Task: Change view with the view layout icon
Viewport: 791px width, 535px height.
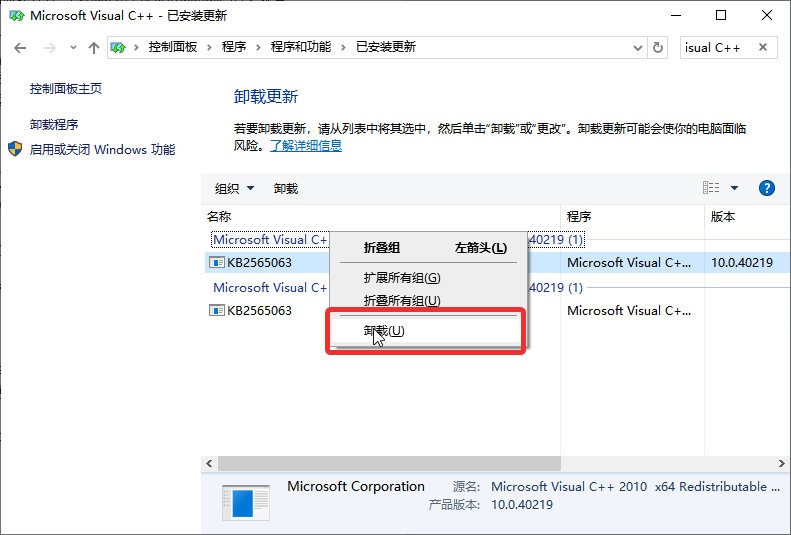Action: (711, 188)
